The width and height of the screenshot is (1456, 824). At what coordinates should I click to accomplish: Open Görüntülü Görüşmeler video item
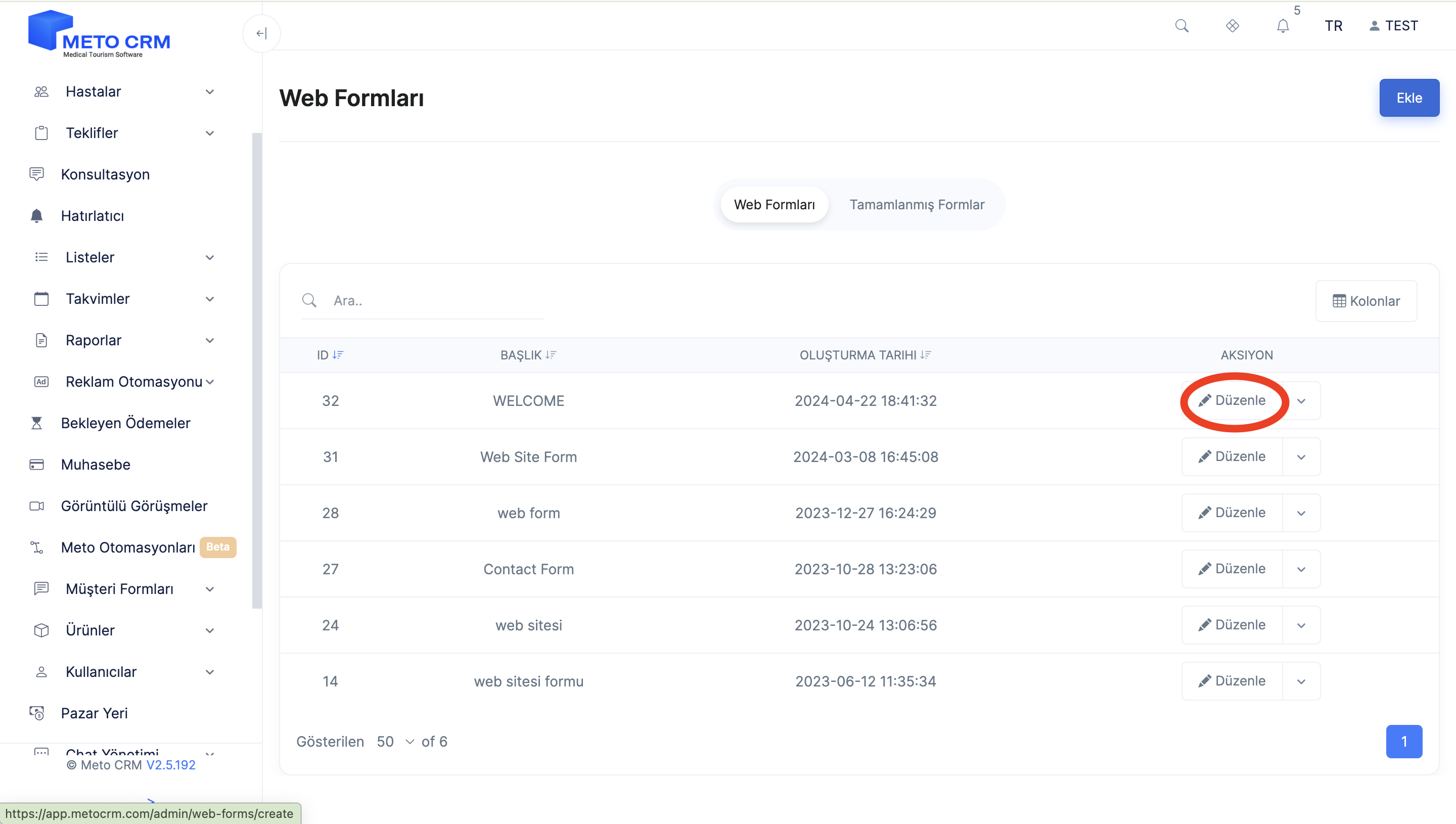(134, 506)
